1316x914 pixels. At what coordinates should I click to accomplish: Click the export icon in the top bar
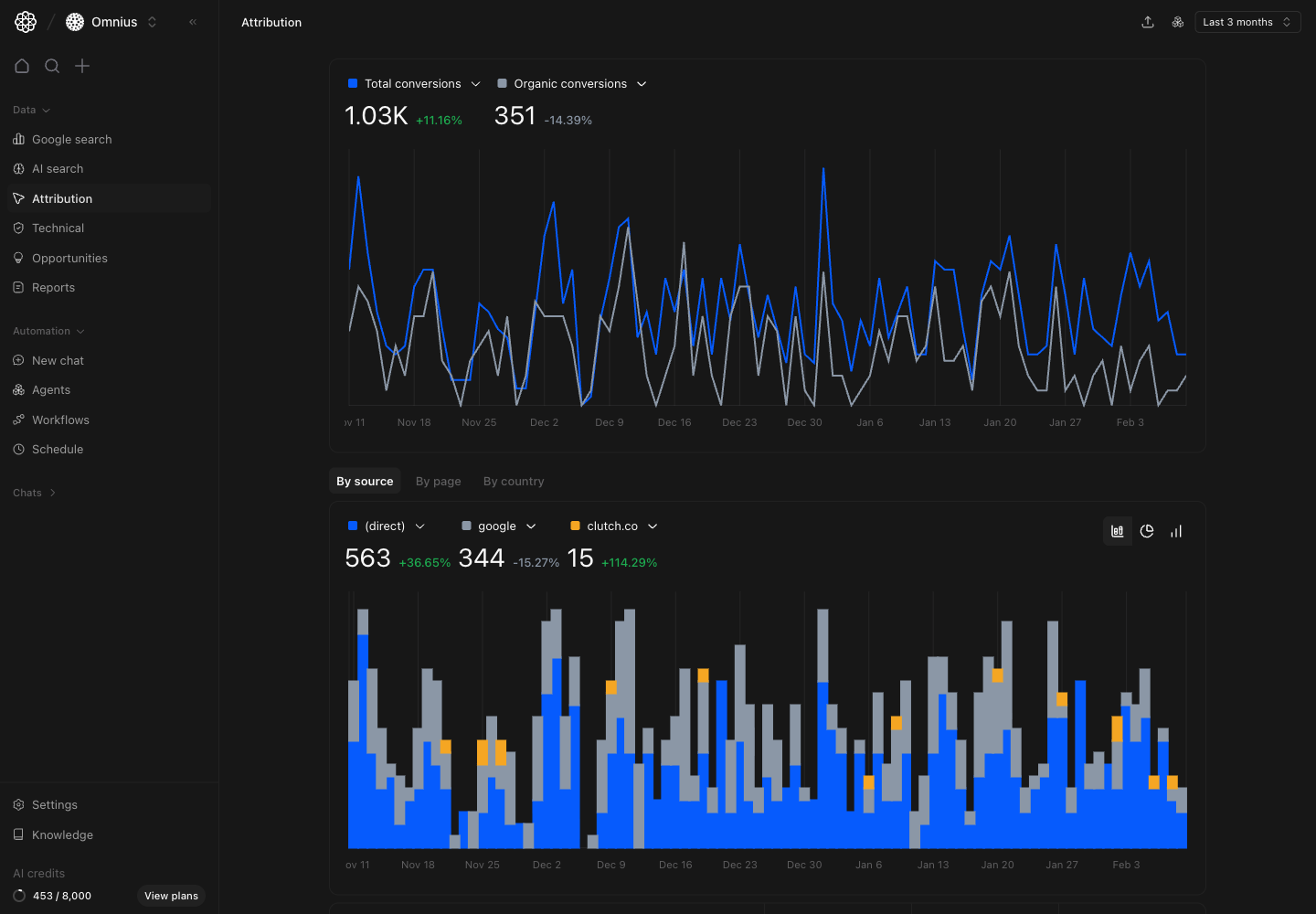click(1148, 22)
